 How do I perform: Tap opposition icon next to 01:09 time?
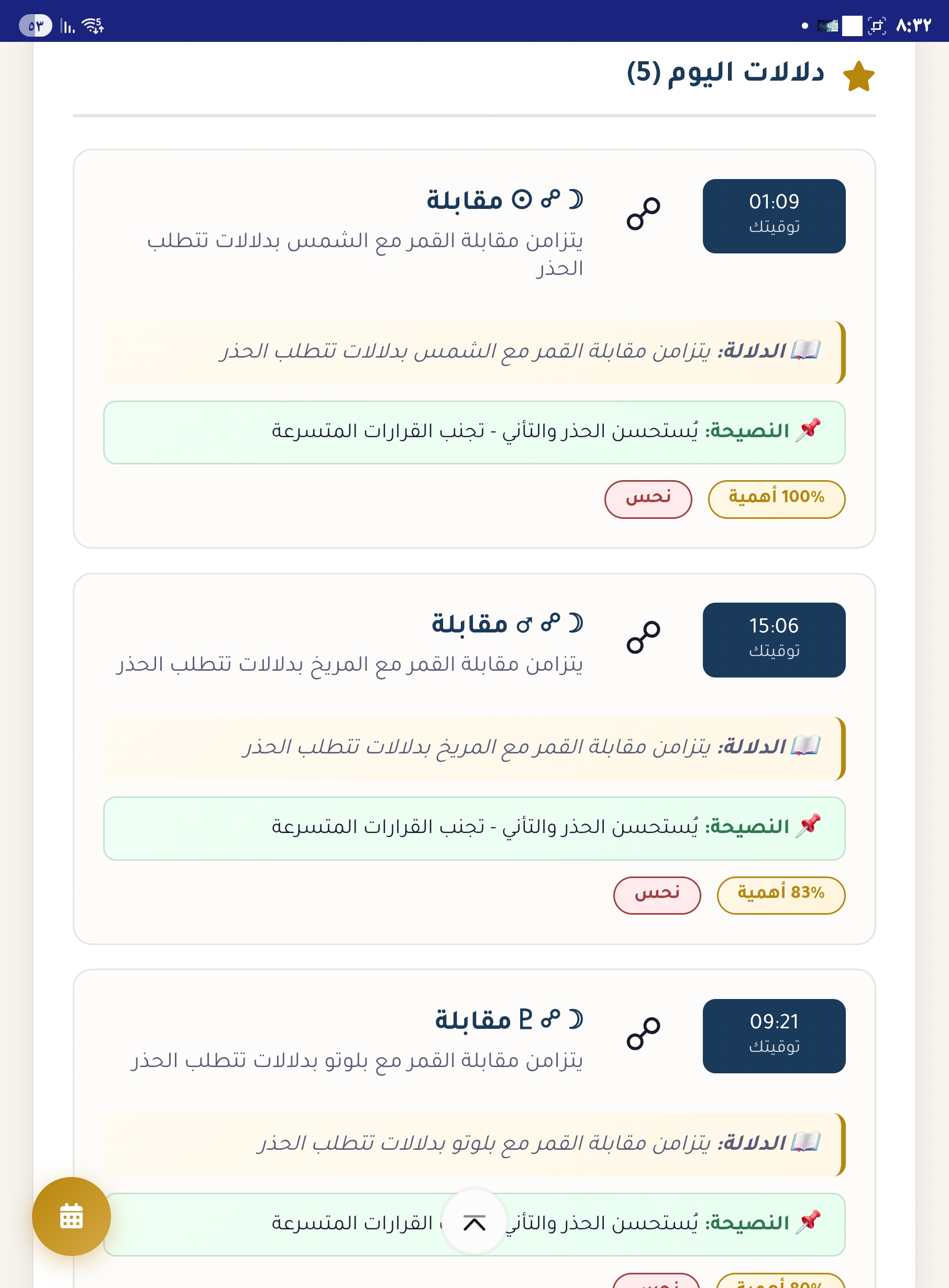(643, 214)
